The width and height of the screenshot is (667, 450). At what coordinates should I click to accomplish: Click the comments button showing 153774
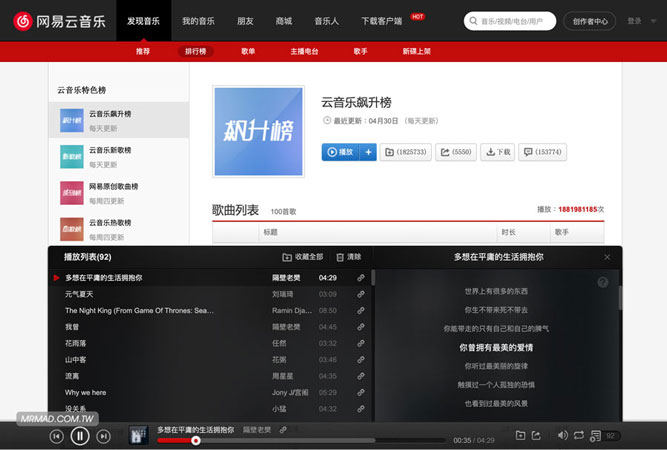pyautogui.click(x=543, y=152)
